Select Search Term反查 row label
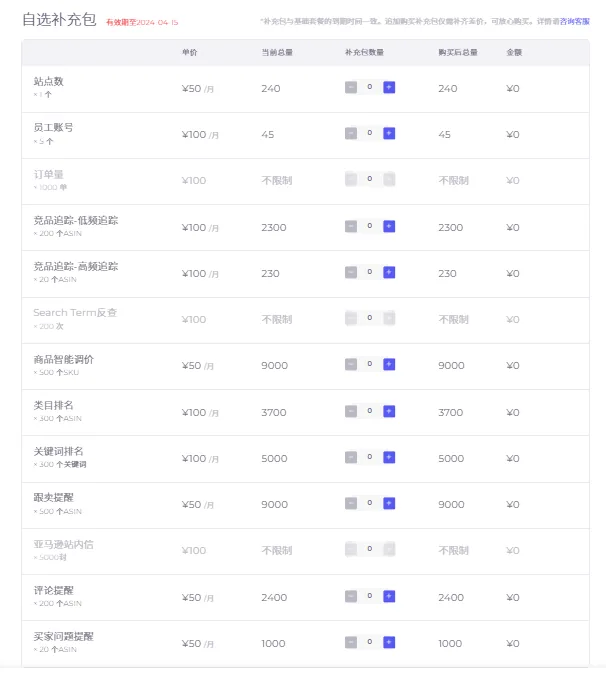 (x=75, y=312)
